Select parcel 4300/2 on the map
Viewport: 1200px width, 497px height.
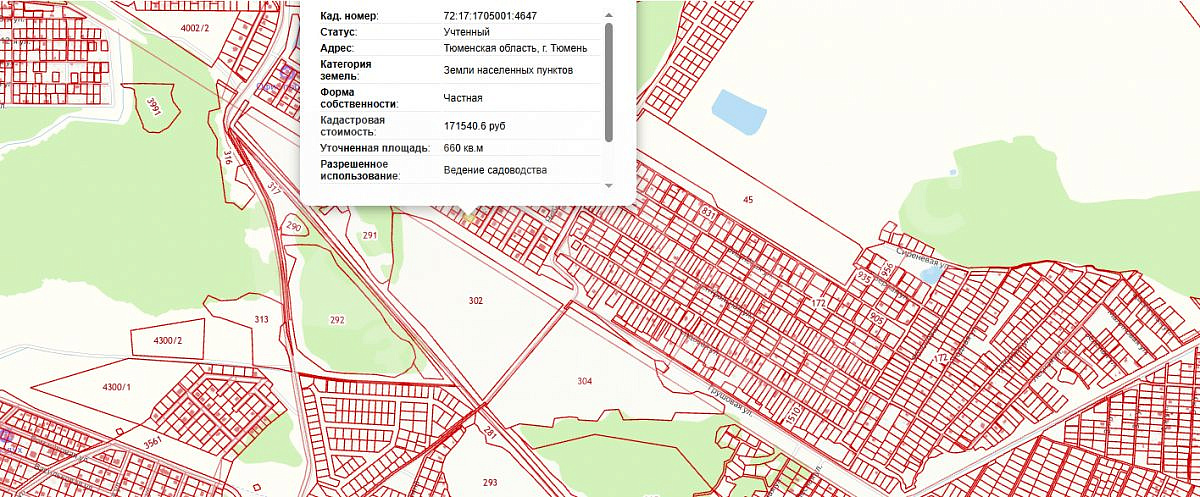pos(167,341)
